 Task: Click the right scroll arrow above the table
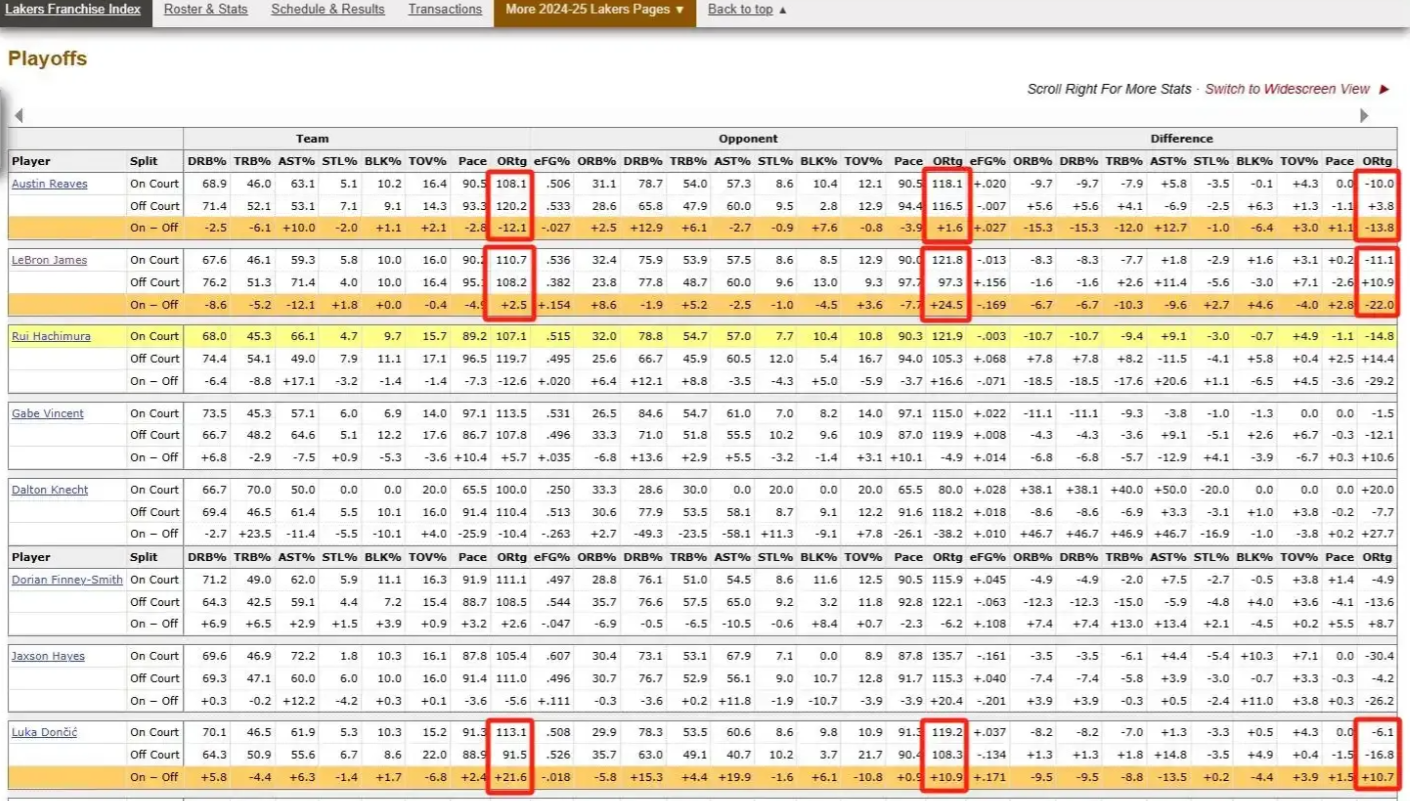(x=1366, y=115)
